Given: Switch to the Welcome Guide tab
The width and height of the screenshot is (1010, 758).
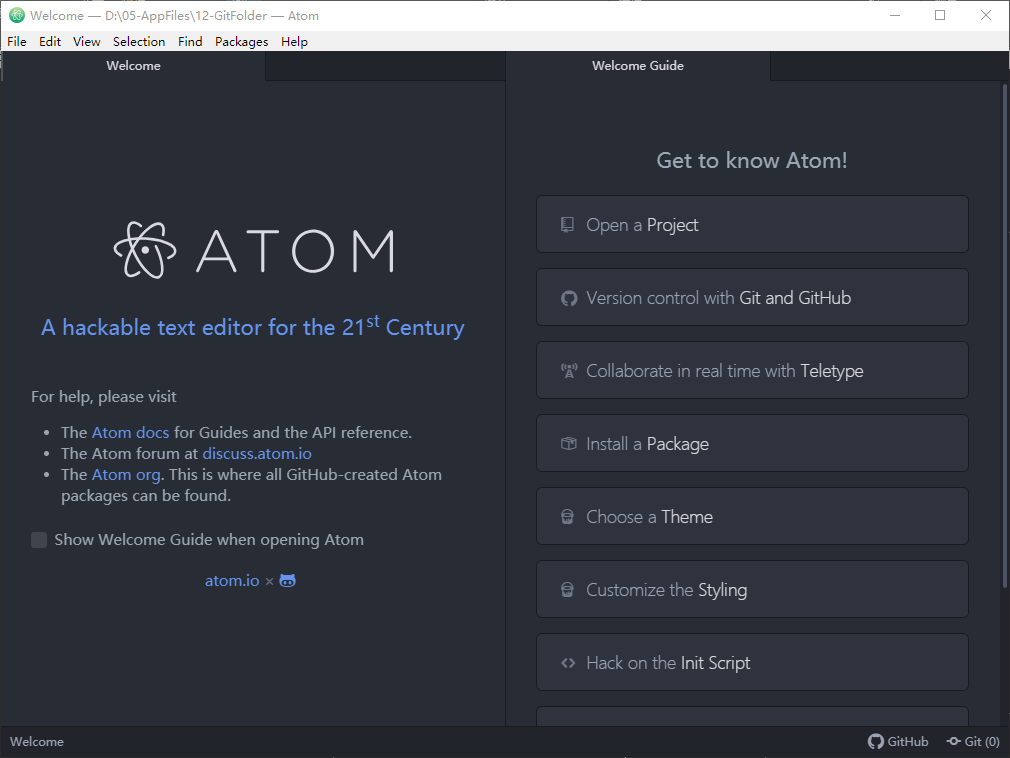Looking at the screenshot, I should click(638, 66).
